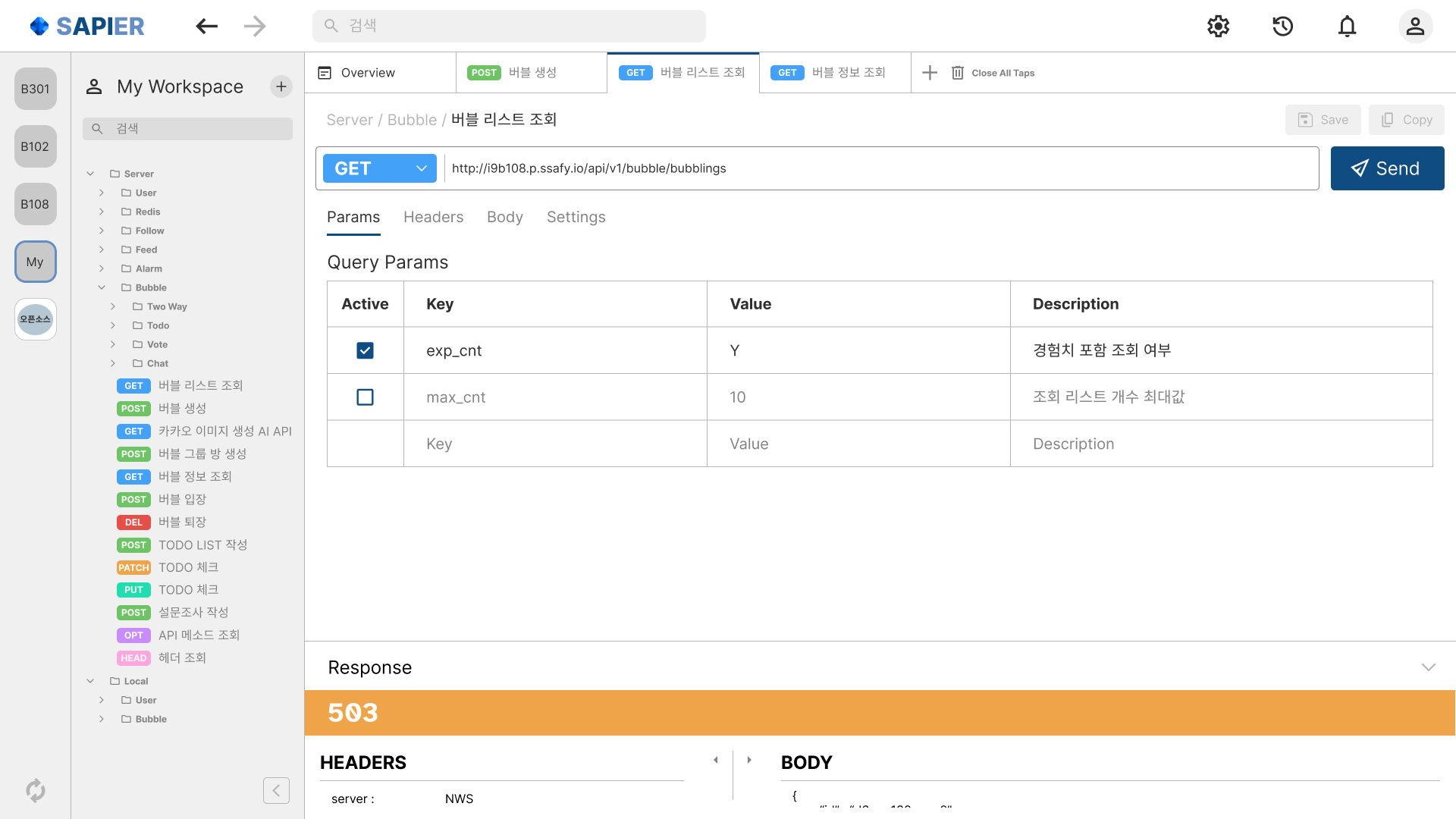The width and height of the screenshot is (1456, 819).
Task: Click the sync refresh icon in sidebar
Action: pos(35,790)
